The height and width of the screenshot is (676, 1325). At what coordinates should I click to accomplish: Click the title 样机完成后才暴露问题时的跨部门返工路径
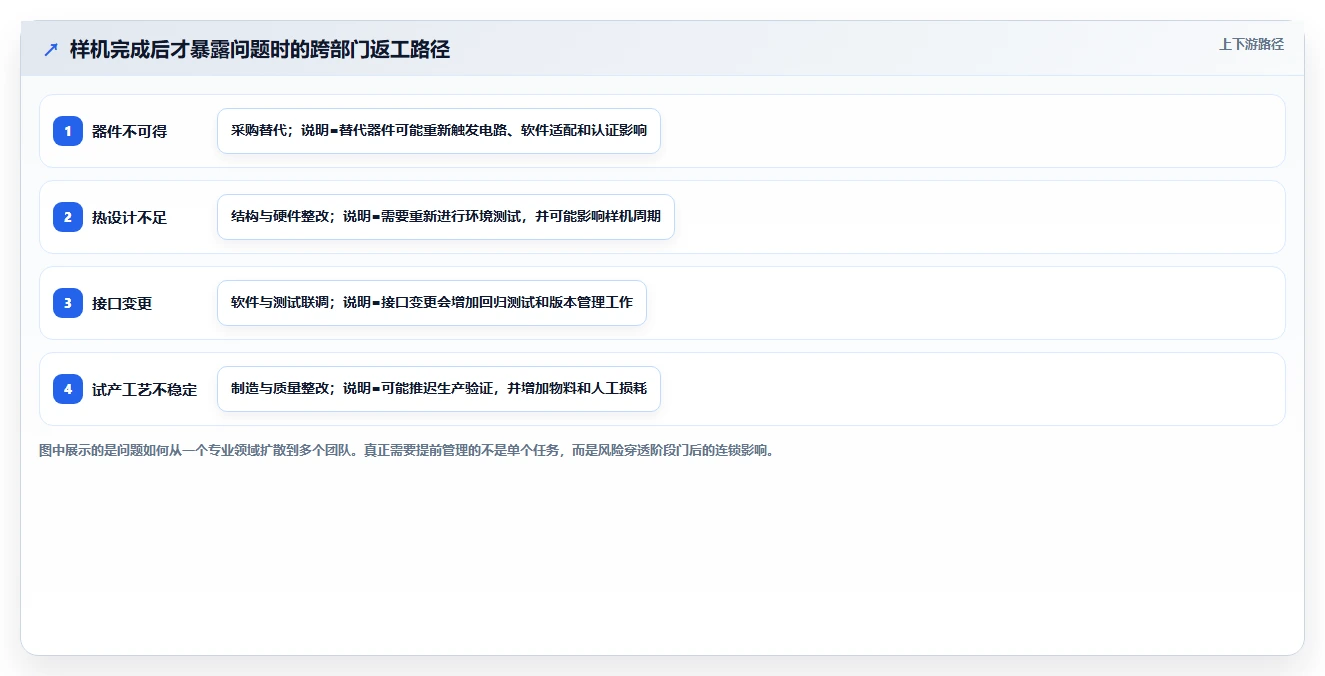coord(260,49)
